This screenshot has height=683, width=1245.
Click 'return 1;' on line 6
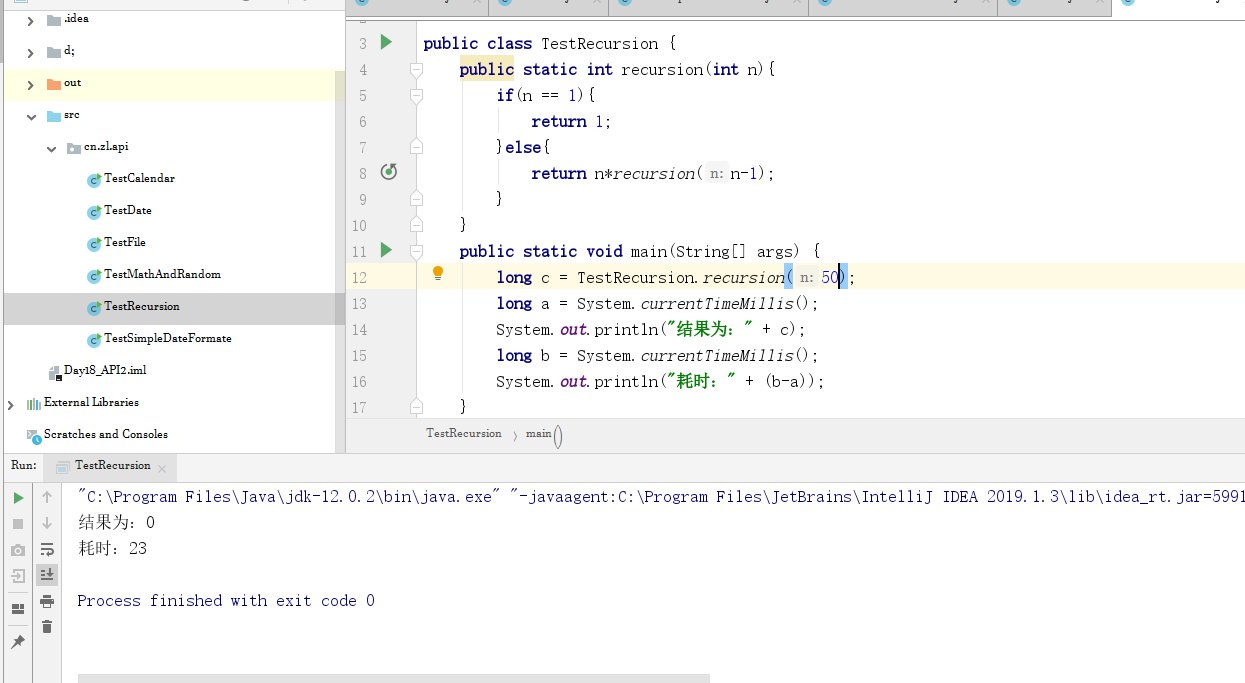[x=571, y=121]
